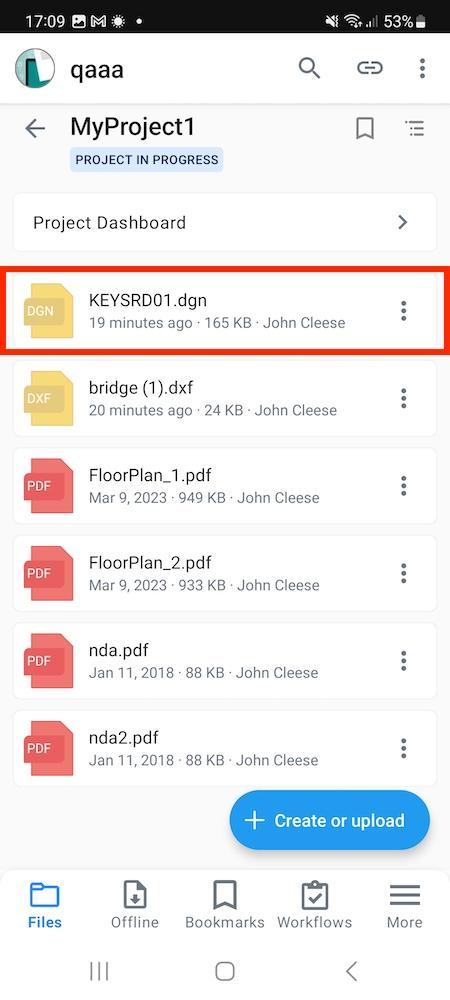The width and height of the screenshot is (450, 1000).
Task: Switch to the Offline tab
Action: [134, 905]
